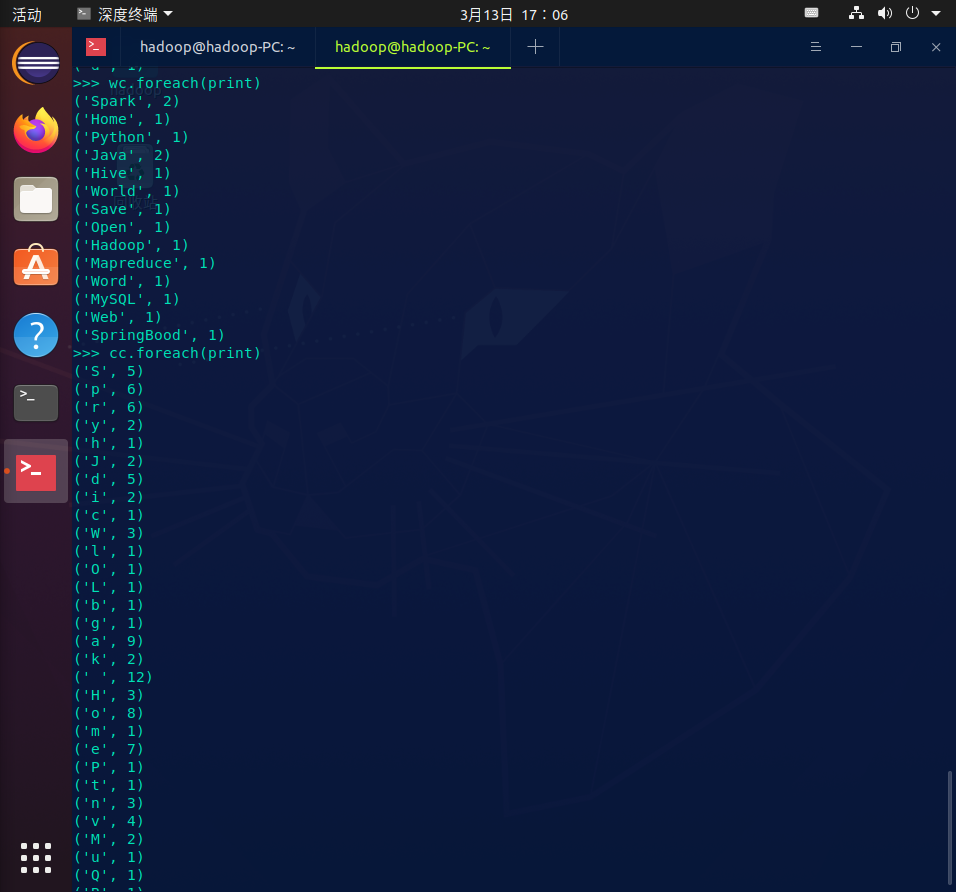Open the volume icon in top bar
Viewport: 956px width, 892px height.
point(884,13)
